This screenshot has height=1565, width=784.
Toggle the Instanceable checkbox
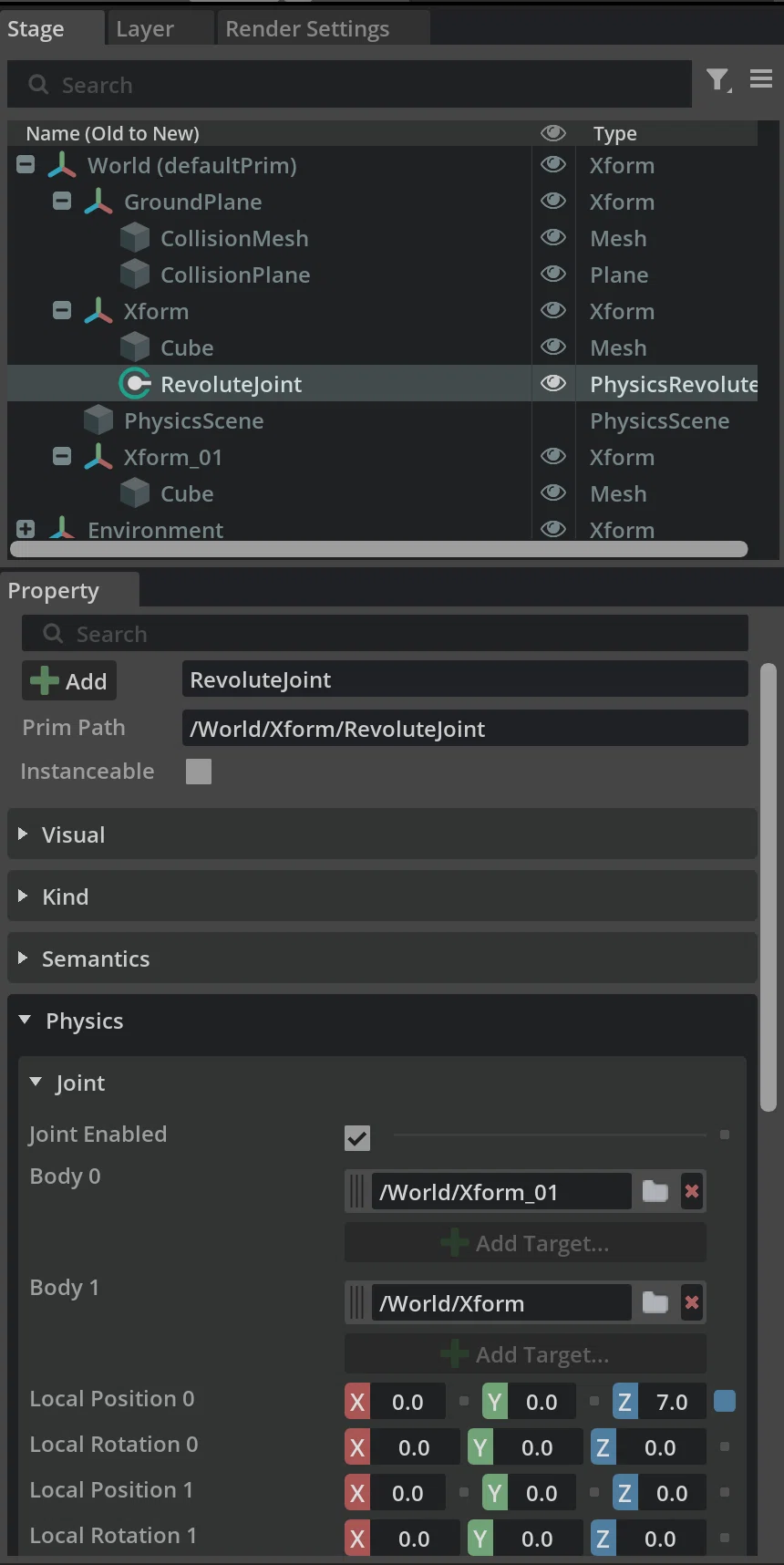pyautogui.click(x=199, y=772)
